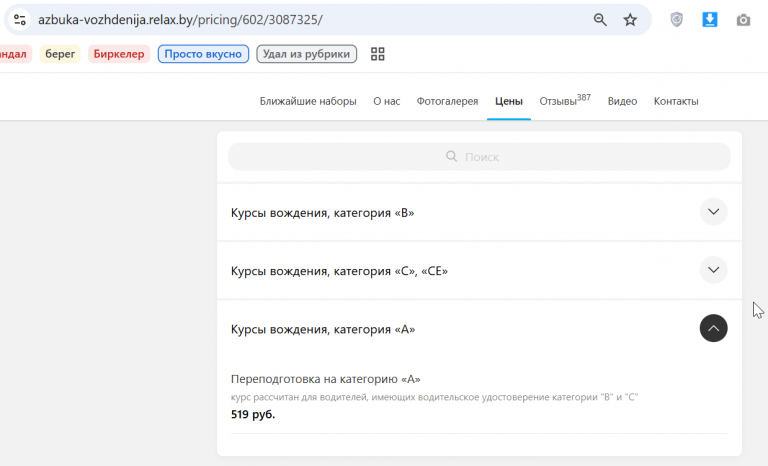The width and height of the screenshot is (768, 466).
Task: Click the search magnifier icon in Поиск field
Action: click(x=451, y=156)
